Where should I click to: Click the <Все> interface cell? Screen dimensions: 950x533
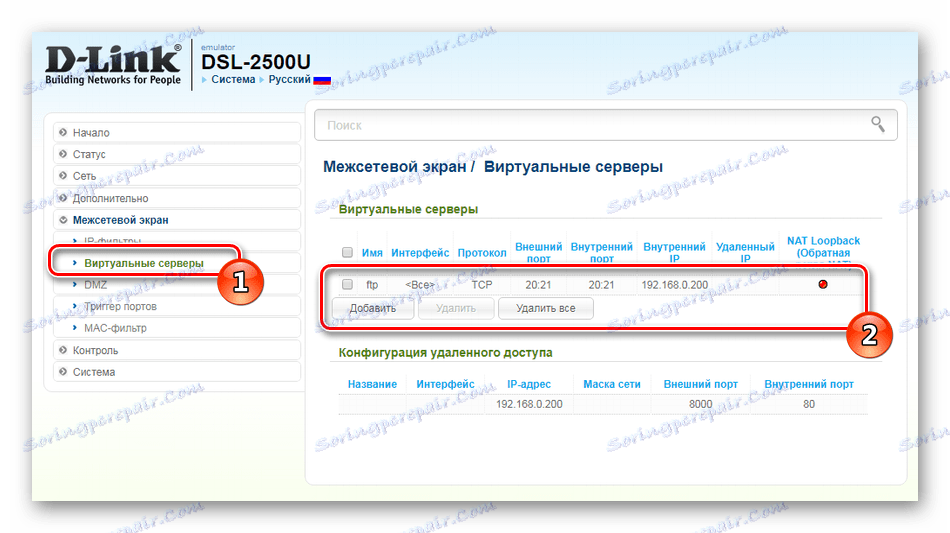coord(420,285)
